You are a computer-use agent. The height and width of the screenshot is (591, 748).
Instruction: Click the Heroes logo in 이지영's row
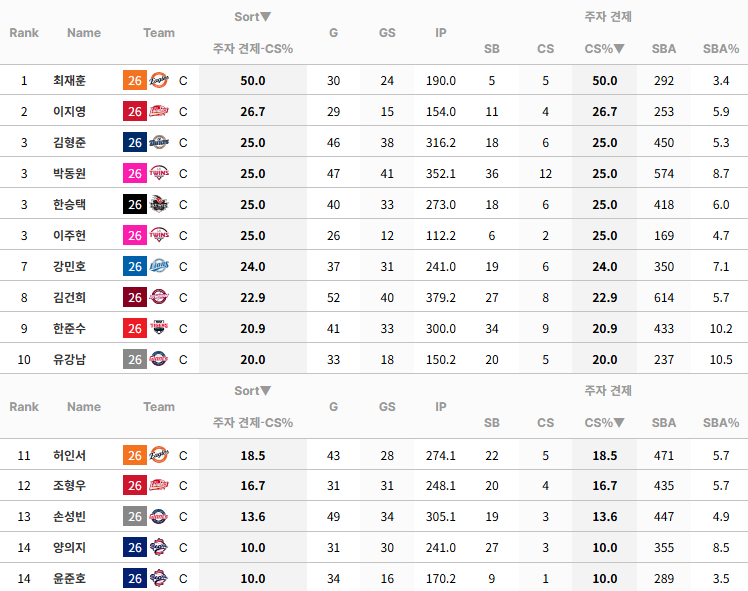pos(159,111)
